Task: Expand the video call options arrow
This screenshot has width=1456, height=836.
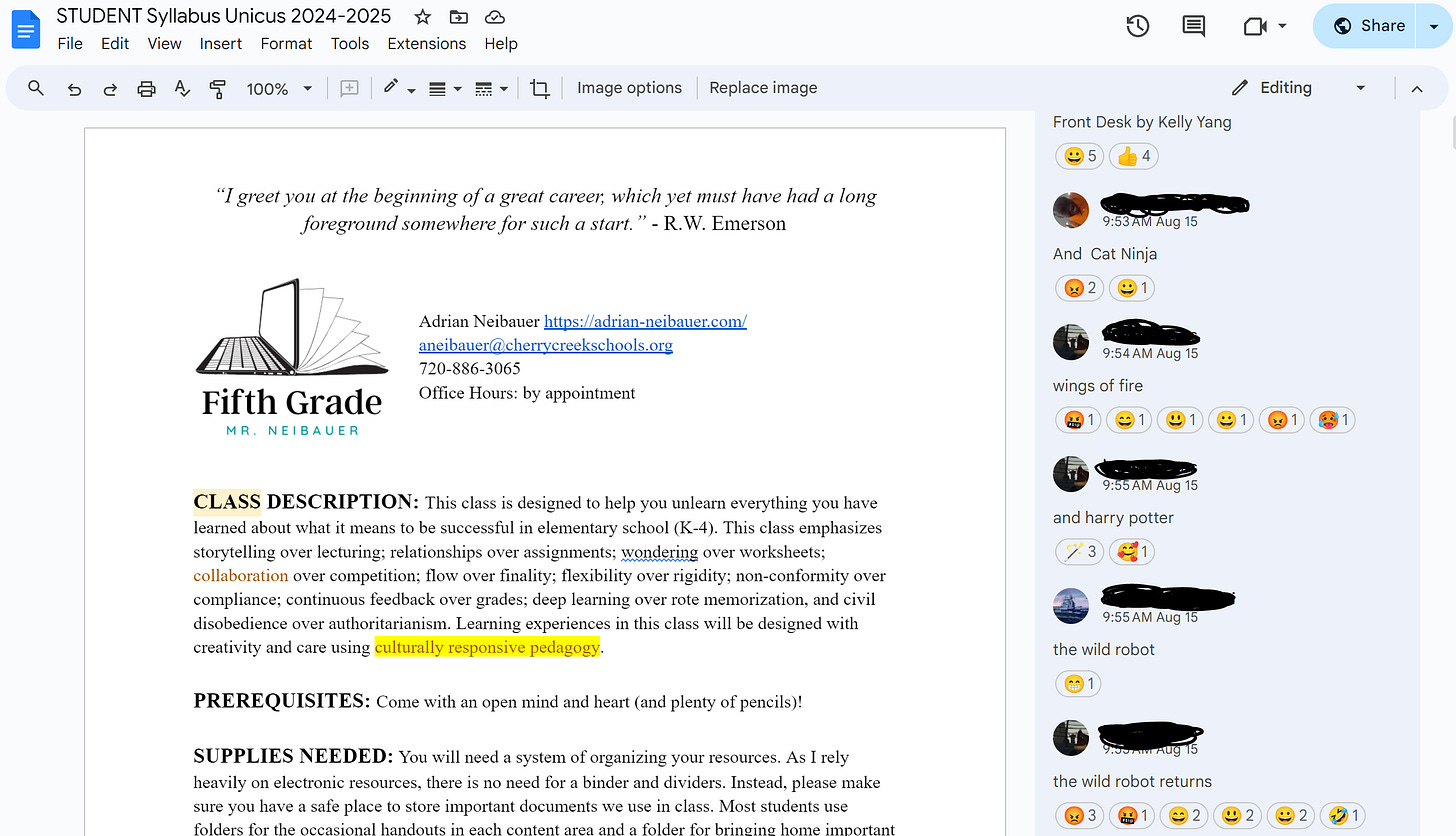Action: (1283, 27)
